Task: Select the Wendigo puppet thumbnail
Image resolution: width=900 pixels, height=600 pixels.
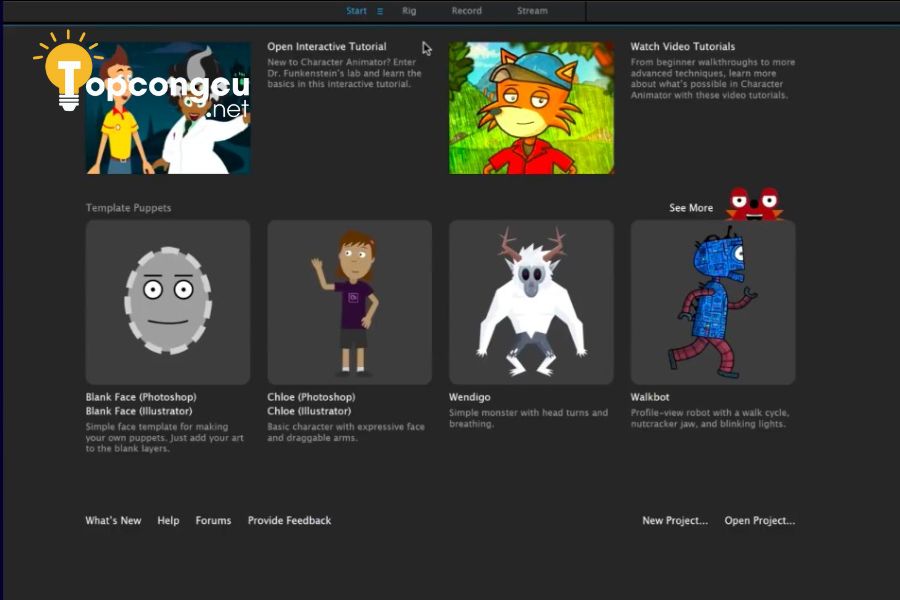Action: pos(532,302)
